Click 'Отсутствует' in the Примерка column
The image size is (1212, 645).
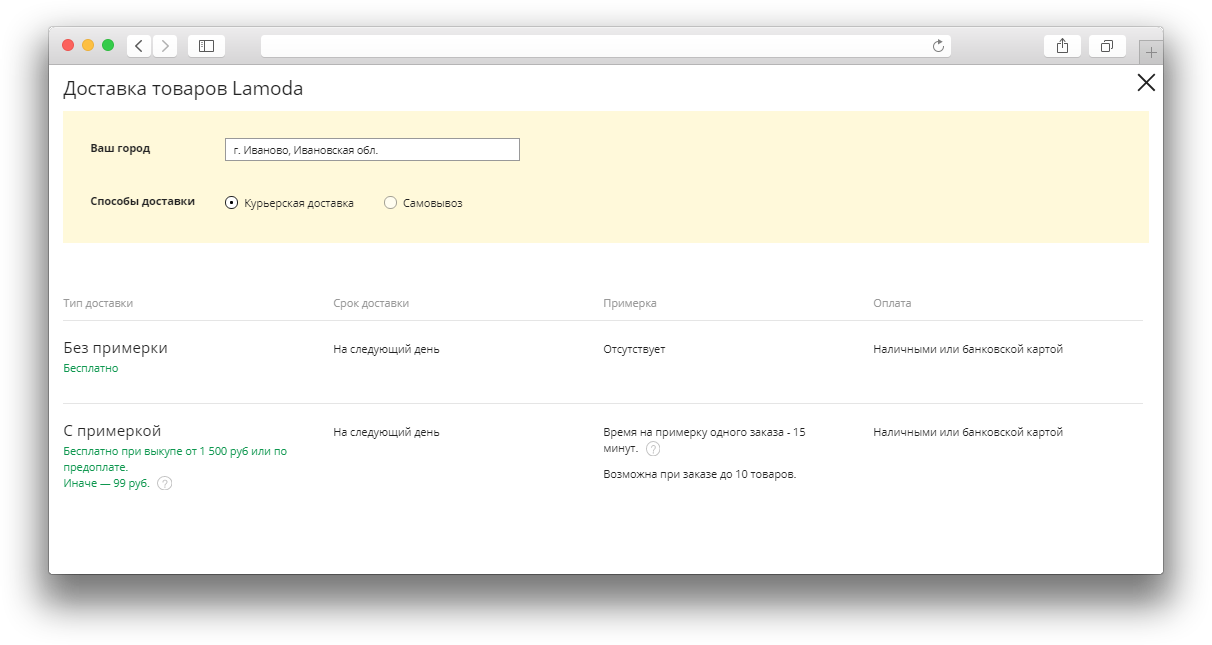(x=634, y=349)
